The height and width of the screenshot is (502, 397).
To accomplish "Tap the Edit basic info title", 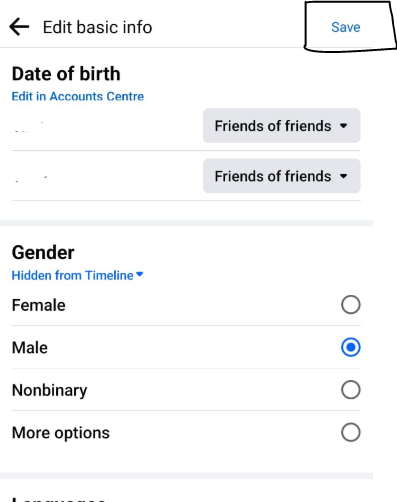I will [x=98, y=27].
